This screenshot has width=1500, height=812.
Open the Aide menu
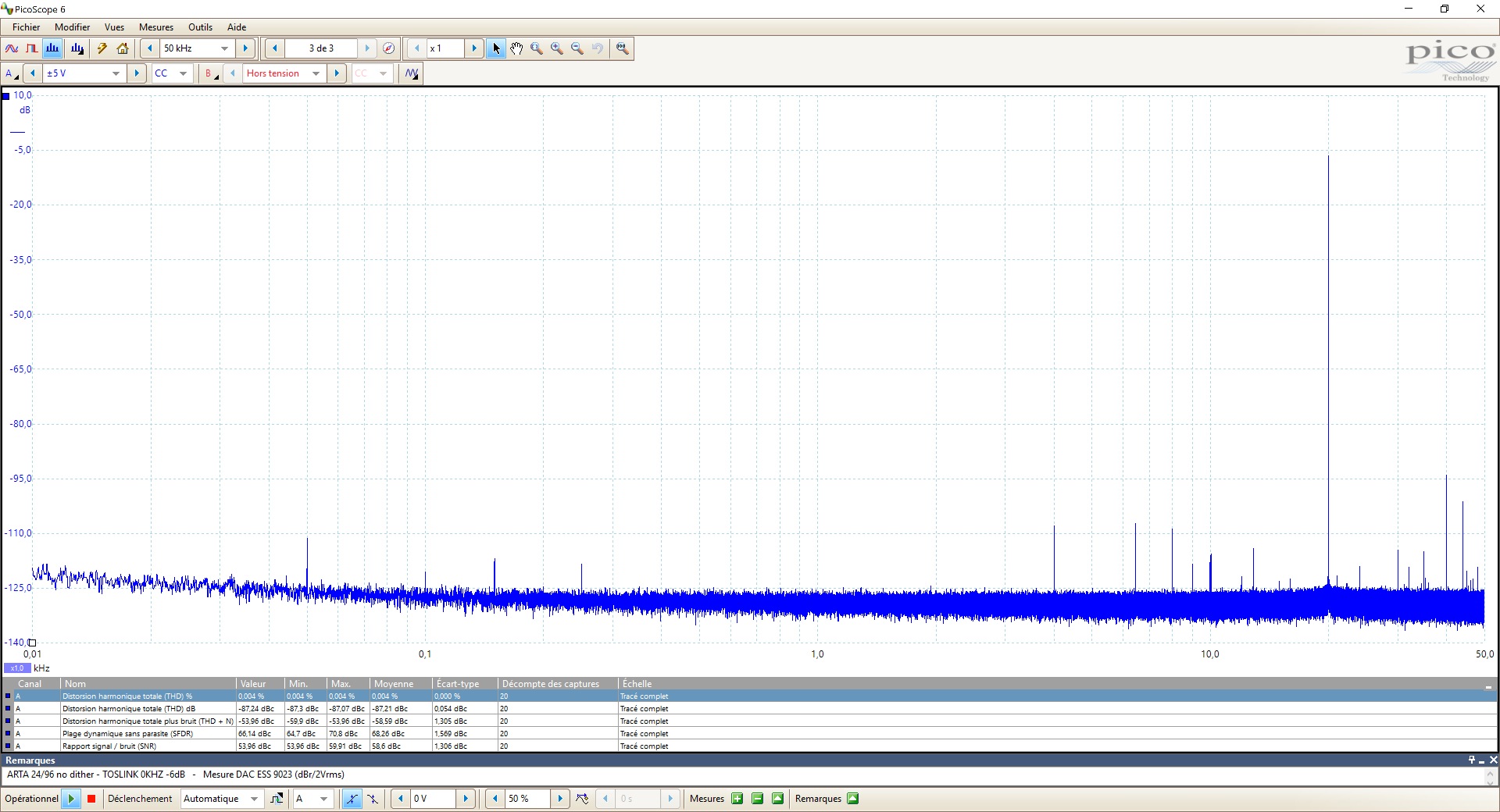237,27
